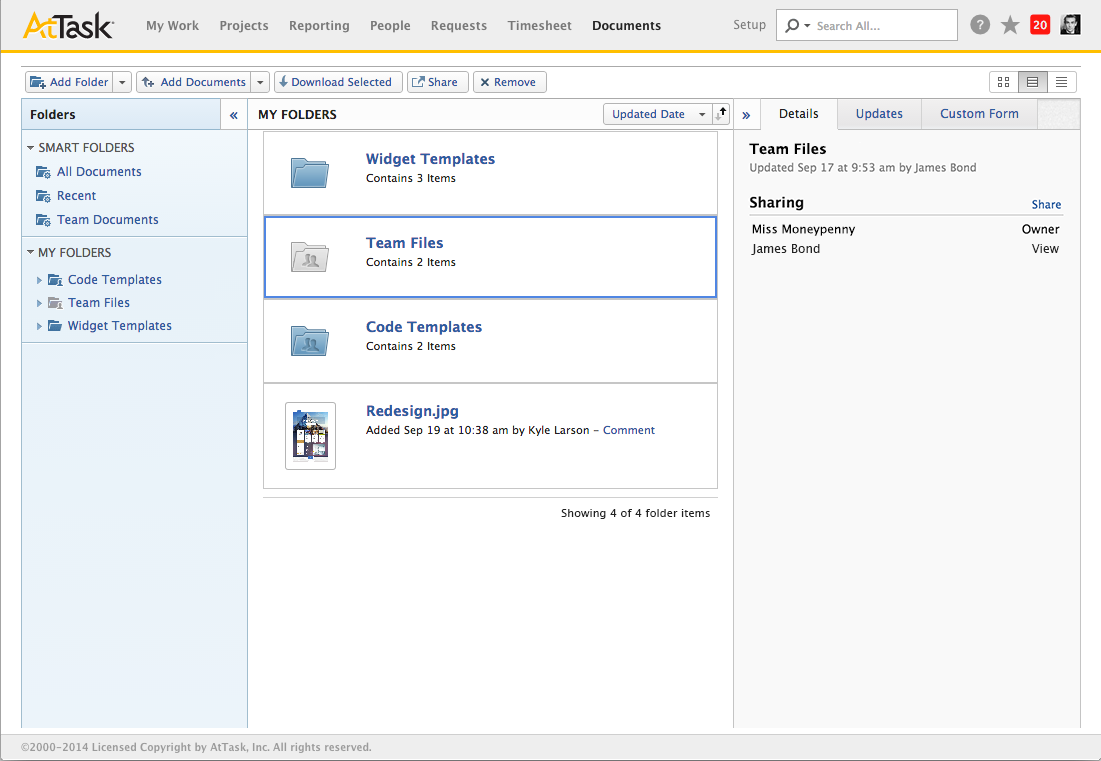Screen dimensions: 1101x761
Task: Click 'Showing 4 of 4 folder items' text
Action: pos(635,513)
